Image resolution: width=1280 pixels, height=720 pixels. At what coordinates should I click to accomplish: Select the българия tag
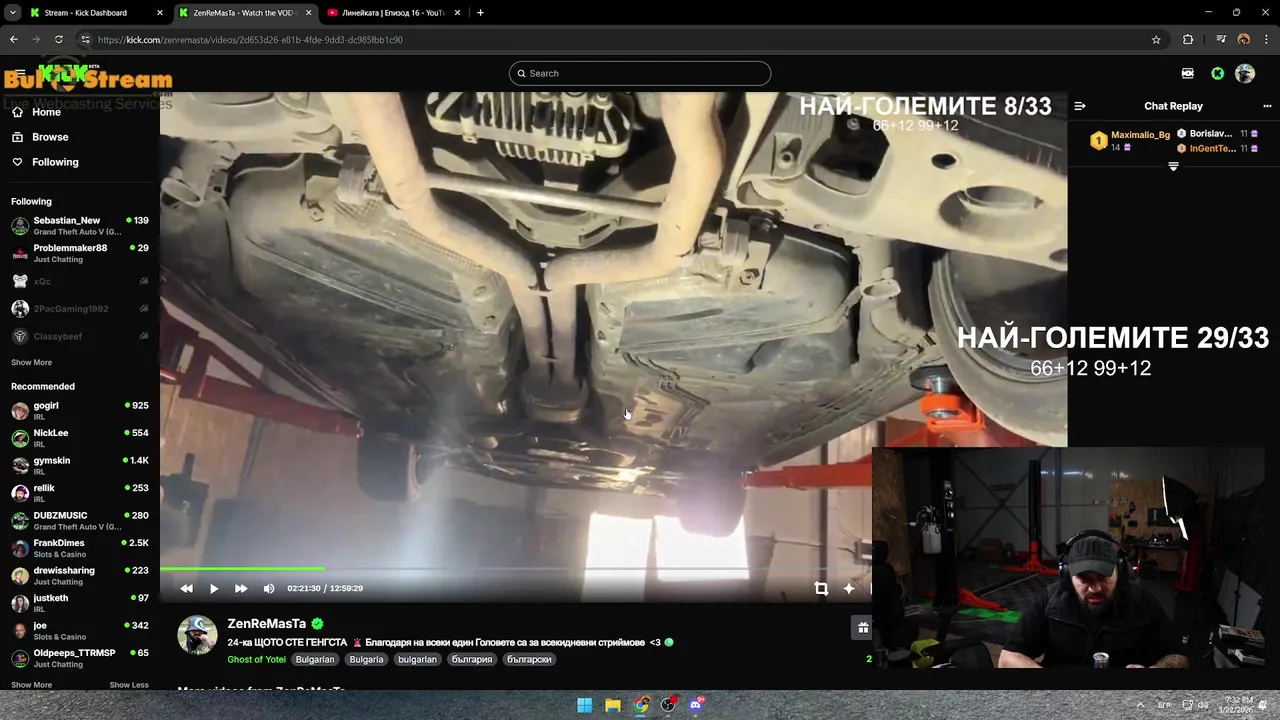472,659
